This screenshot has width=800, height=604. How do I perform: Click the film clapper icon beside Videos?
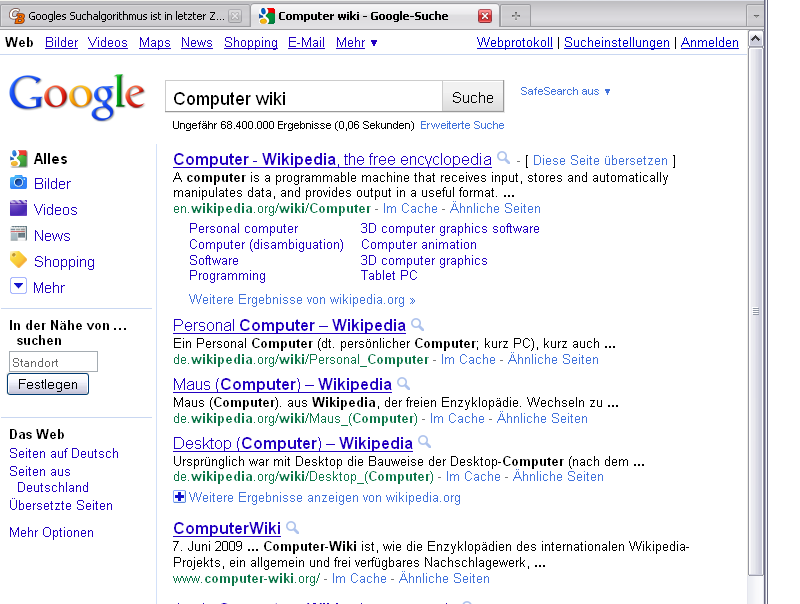tap(18, 208)
